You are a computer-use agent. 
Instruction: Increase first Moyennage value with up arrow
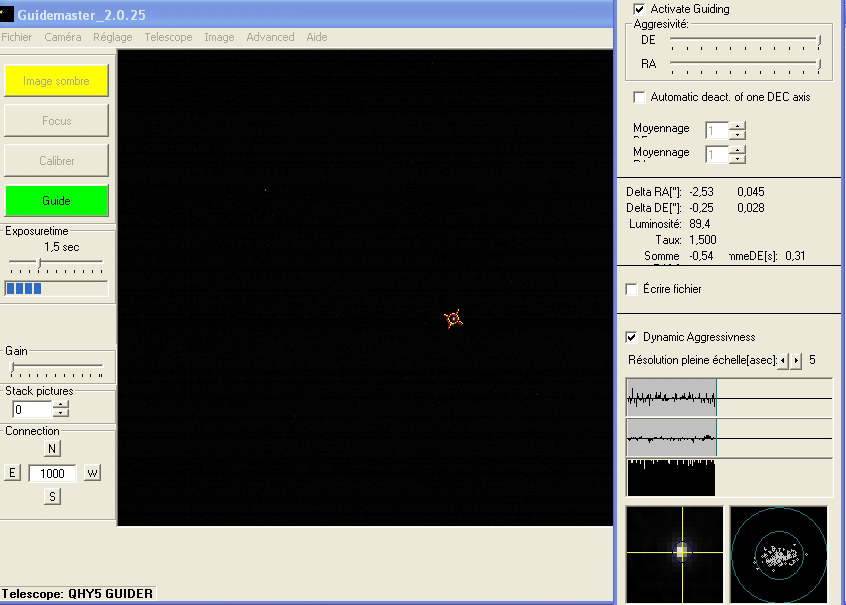tap(738, 126)
